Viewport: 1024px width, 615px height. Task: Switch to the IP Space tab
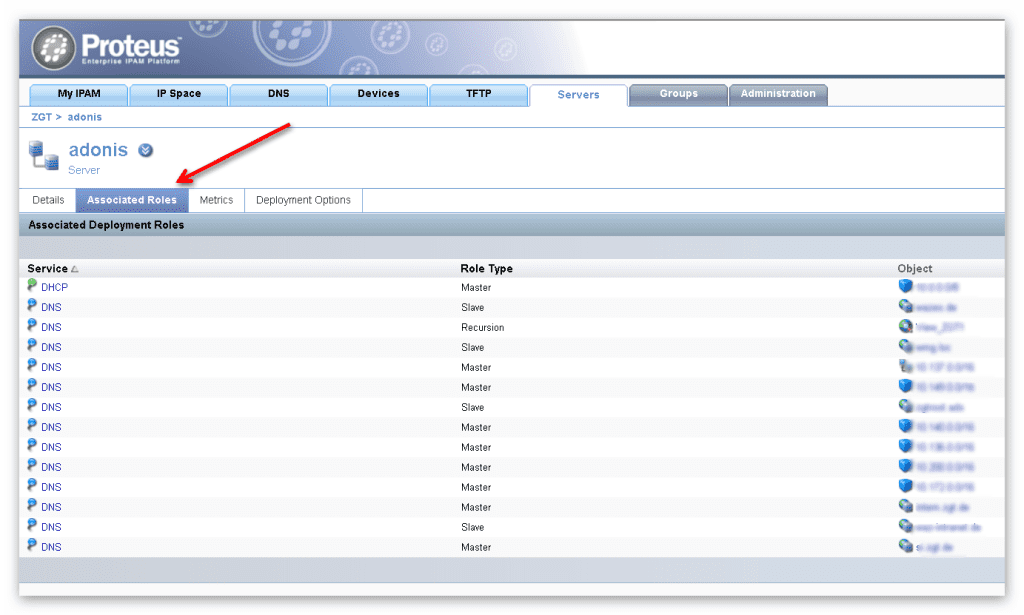pyautogui.click(x=179, y=94)
